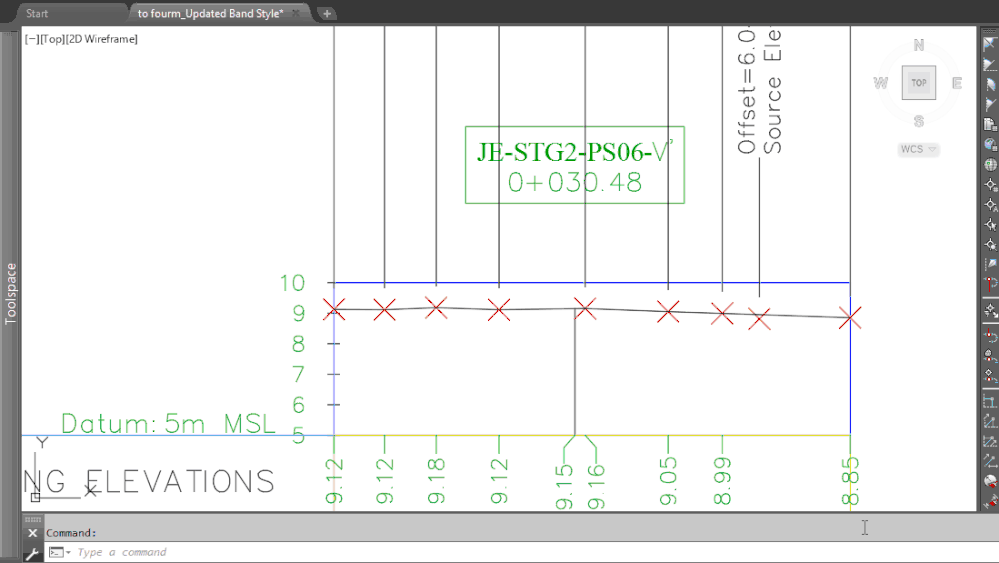Viewport: 999px width, 563px height.
Task: Select the Point Number crosshair icon
Action: tap(990, 184)
